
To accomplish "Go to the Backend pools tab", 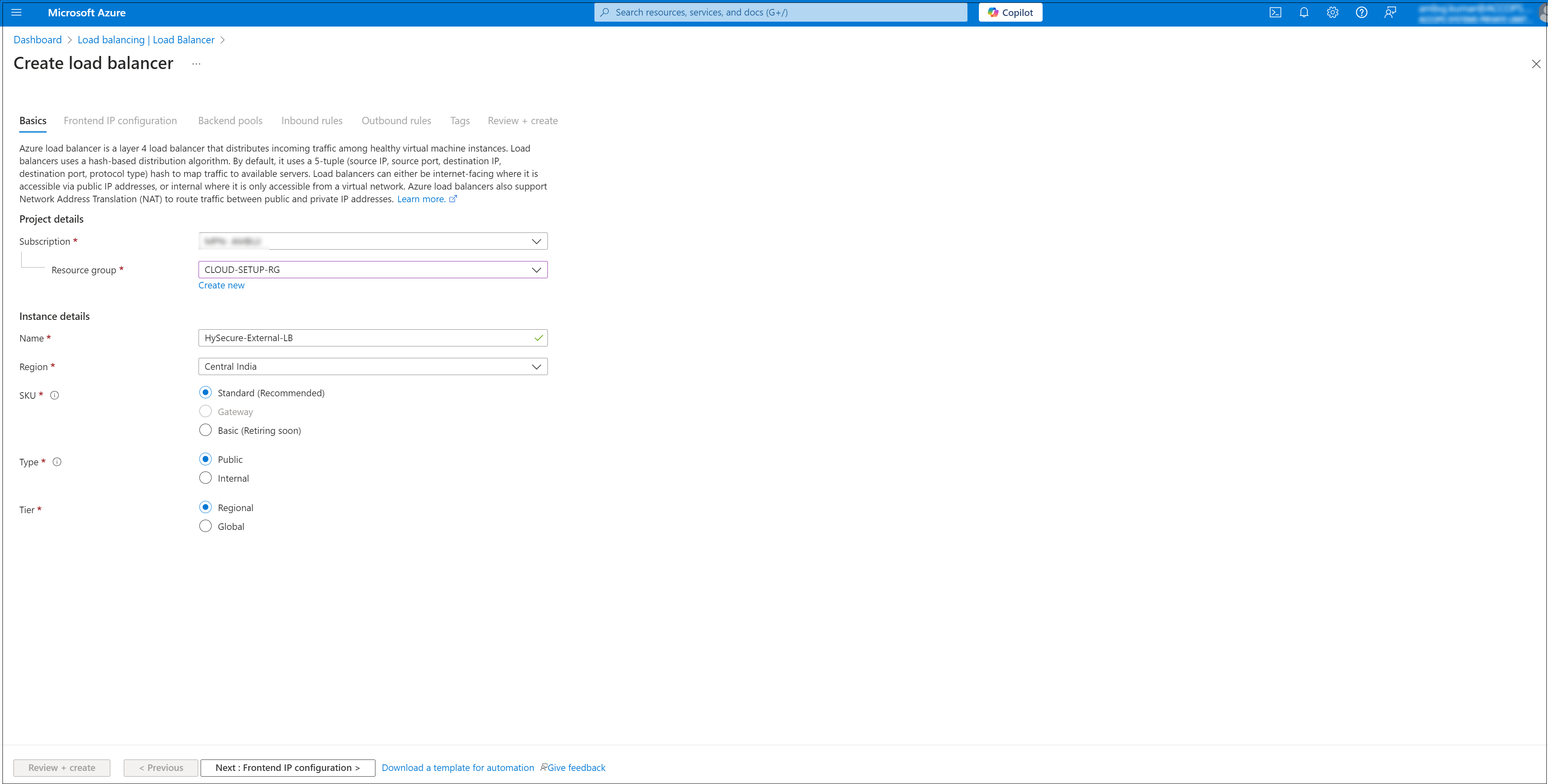I will [230, 121].
